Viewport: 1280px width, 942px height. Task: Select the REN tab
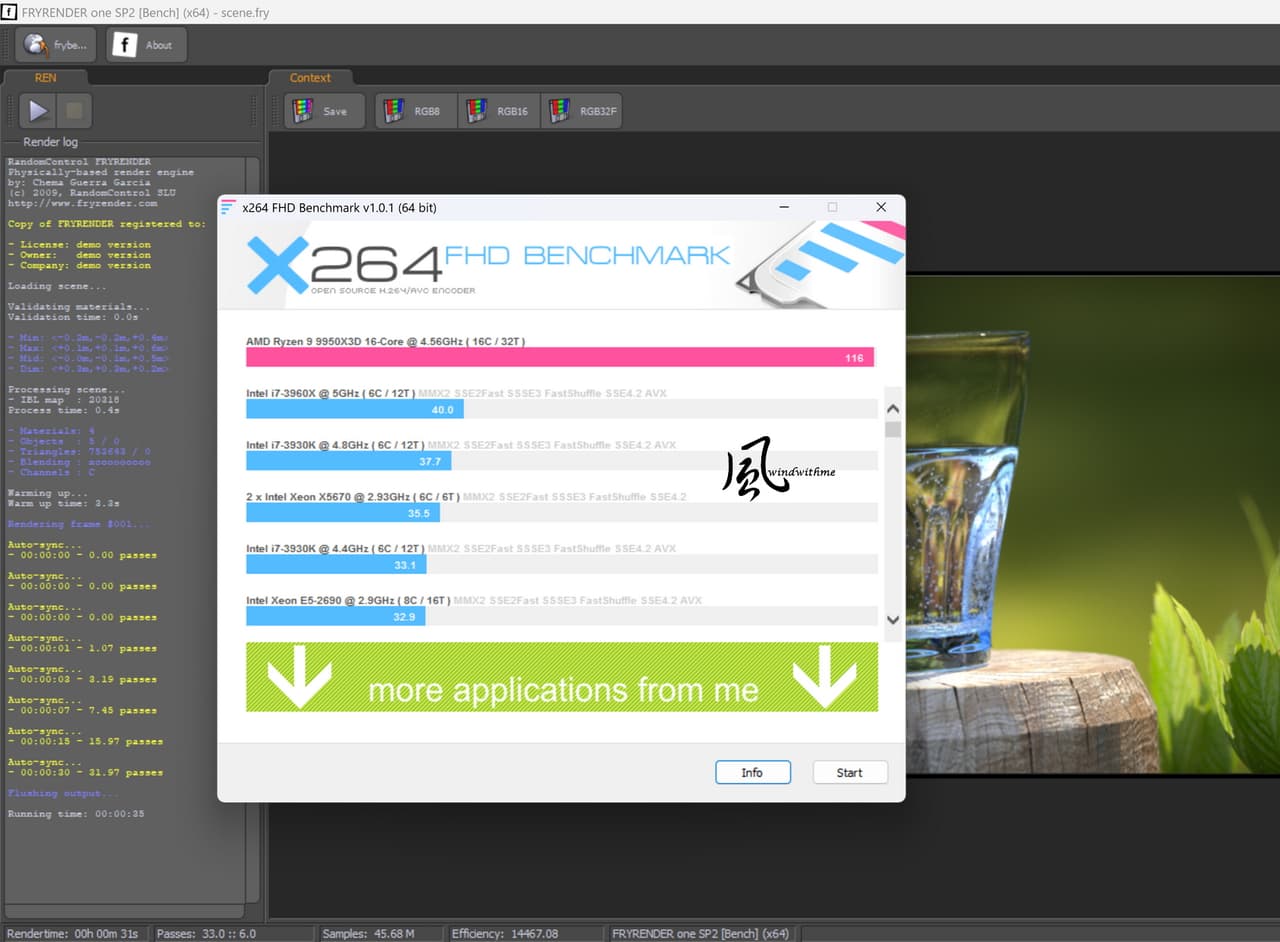[46, 77]
